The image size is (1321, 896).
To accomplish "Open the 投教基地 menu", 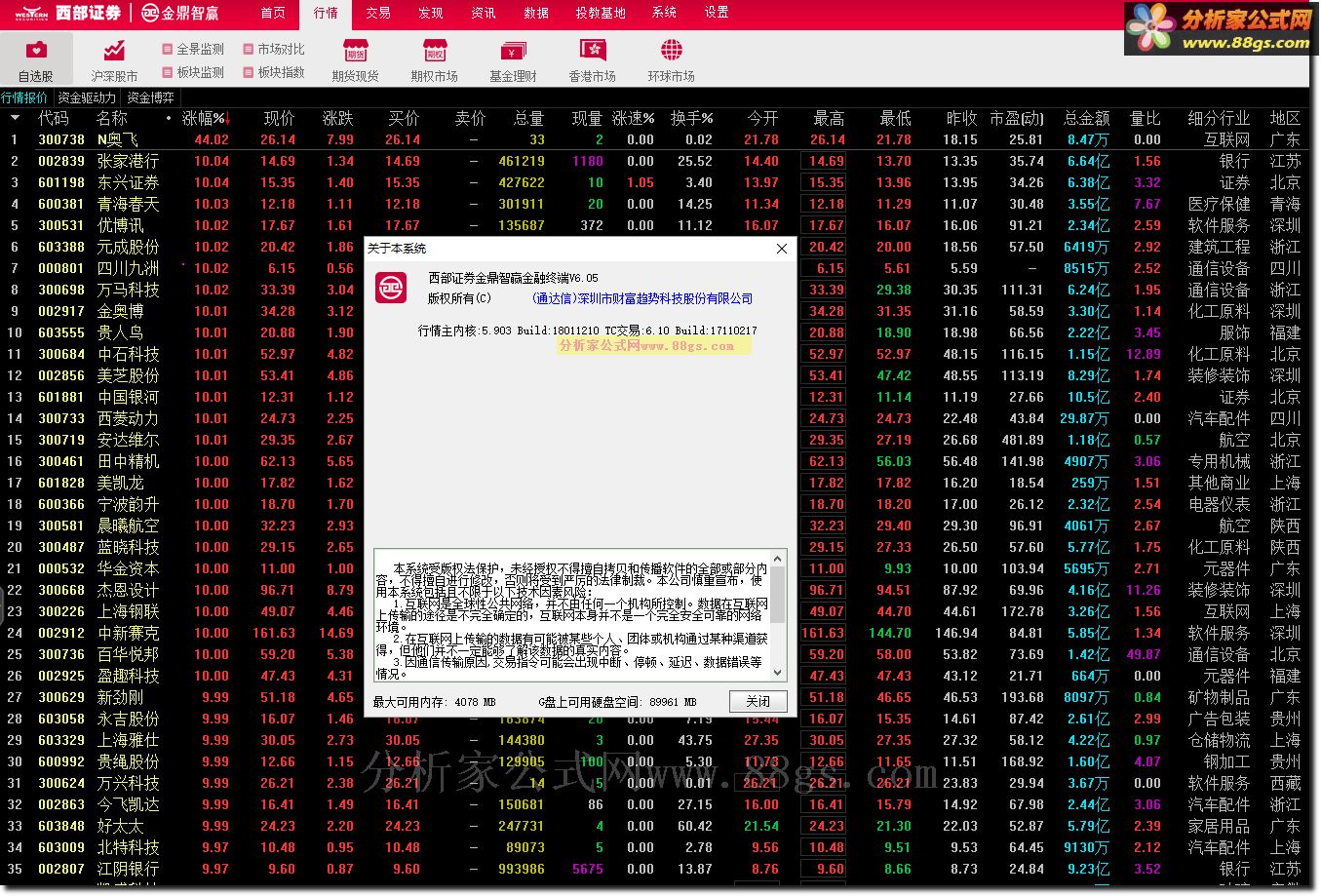I will click(601, 13).
